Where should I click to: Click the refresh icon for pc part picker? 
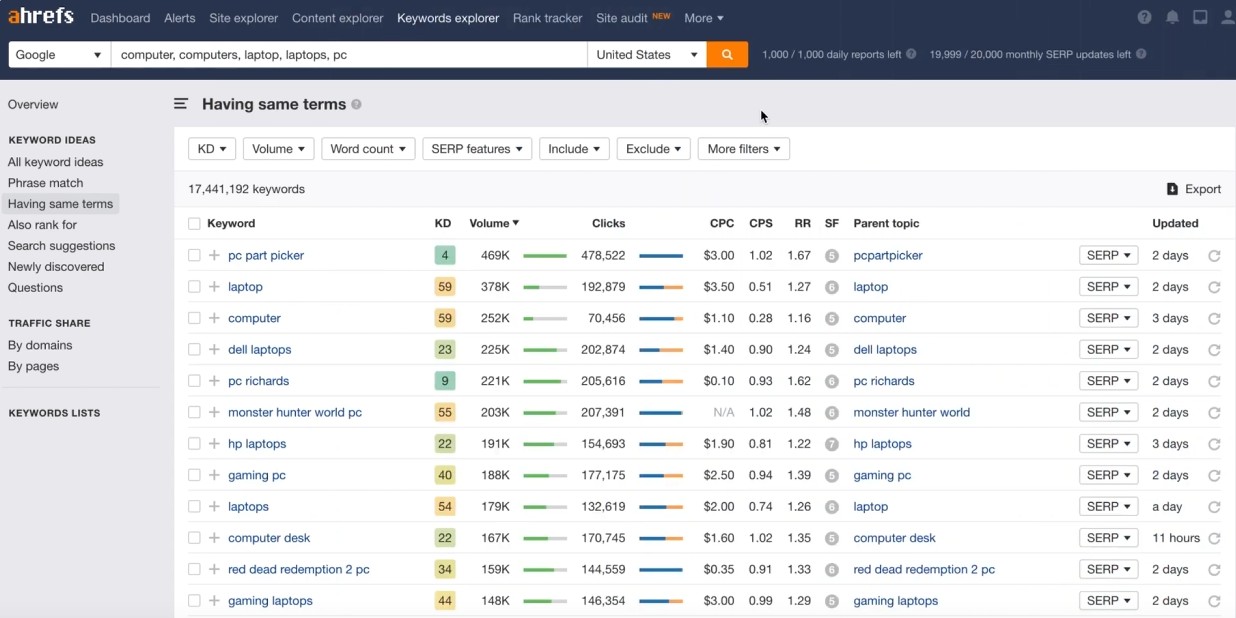[1214, 256]
